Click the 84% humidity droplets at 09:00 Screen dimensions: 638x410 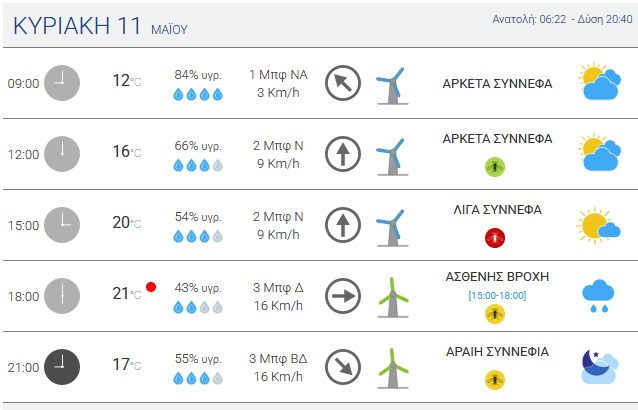[198, 94]
